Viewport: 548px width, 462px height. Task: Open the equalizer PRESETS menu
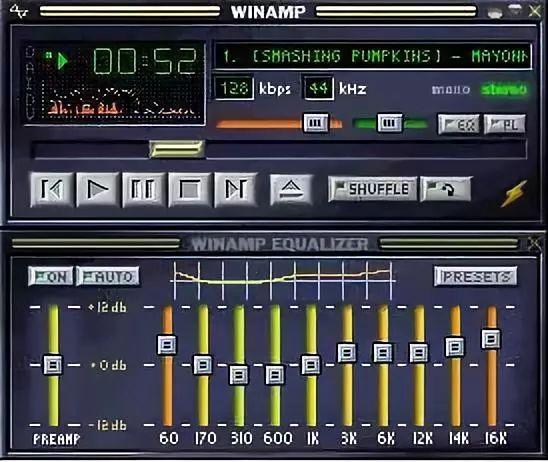point(475,276)
